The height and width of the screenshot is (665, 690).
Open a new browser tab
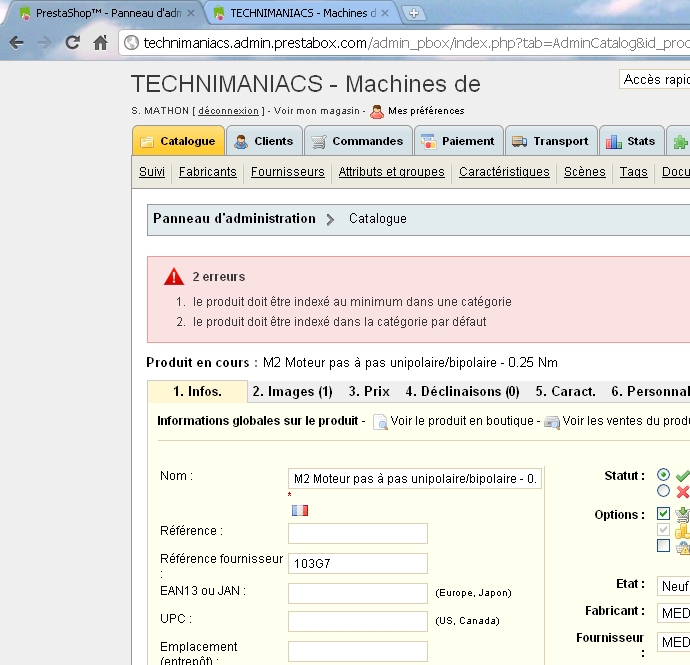coord(414,13)
